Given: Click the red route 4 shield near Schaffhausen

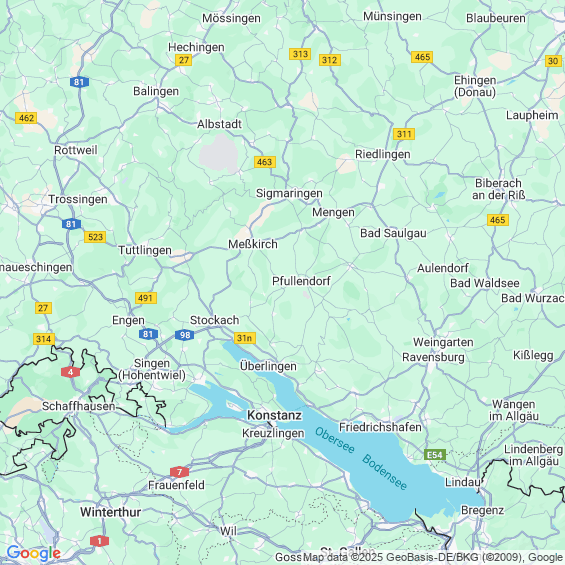Looking at the screenshot, I should 71,372.
